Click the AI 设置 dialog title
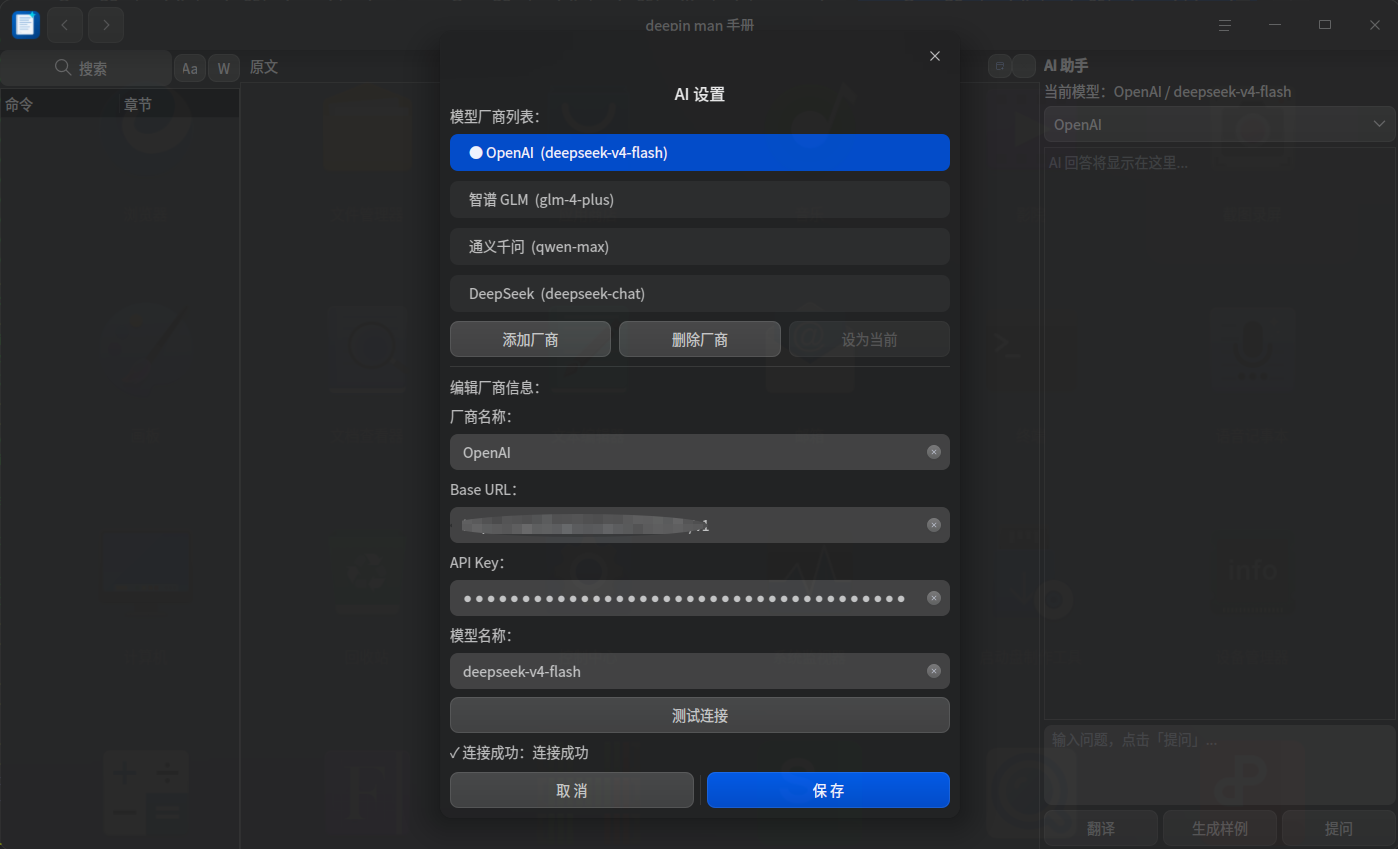Screen dimensions: 1398x849 click(700, 95)
